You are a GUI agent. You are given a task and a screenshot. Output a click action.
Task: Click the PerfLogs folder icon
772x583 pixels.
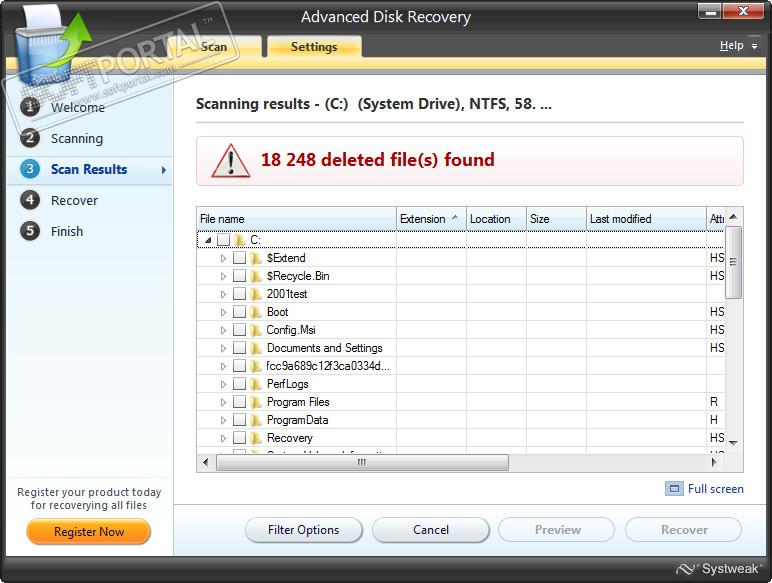coord(255,384)
